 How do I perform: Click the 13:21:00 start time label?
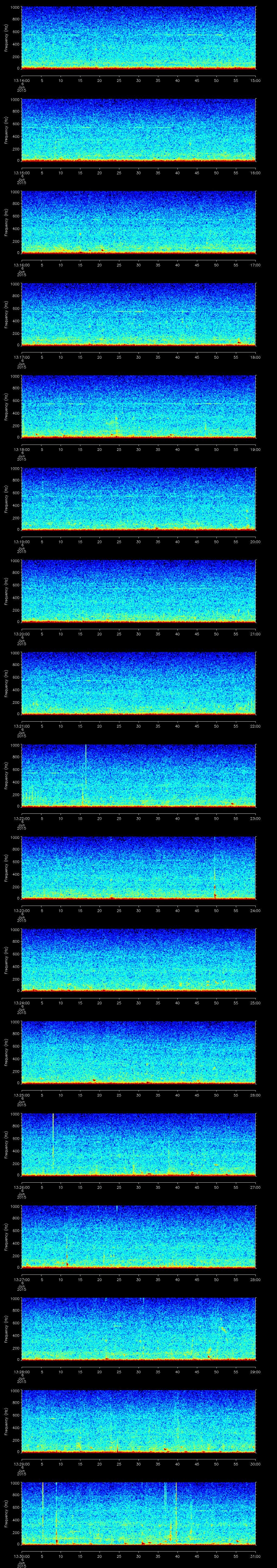tap(21, 726)
